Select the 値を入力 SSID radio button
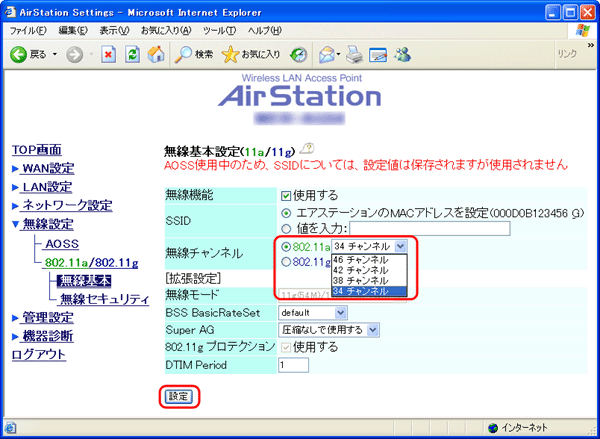Viewport: 600px width, 439px height. click(286, 229)
